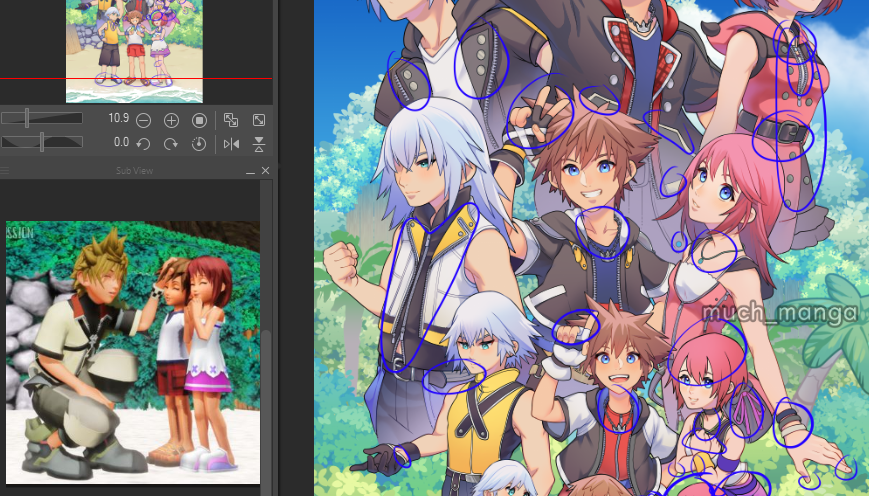Image resolution: width=869 pixels, height=496 pixels.
Task: Click the Sub View panel title
Action: click(134, 171)
